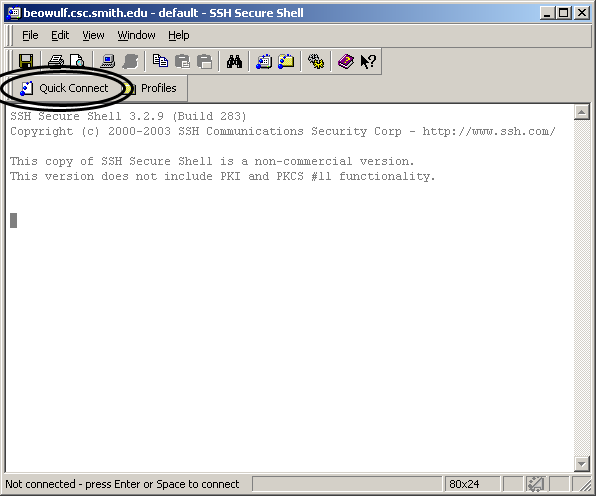Viewport: 596px width, 496px height.
Task: Click the Print icon in toolbar
Action: [x=56, y=61]
